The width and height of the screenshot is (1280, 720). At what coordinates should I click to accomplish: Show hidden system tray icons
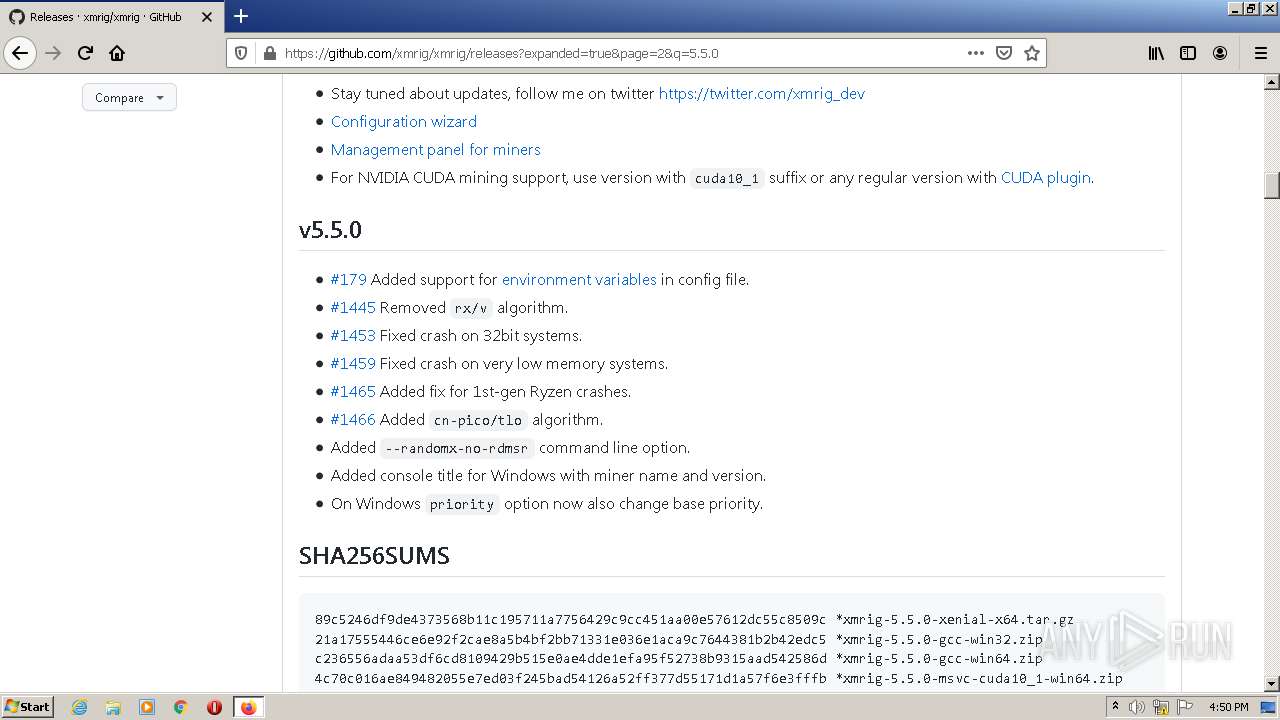[x=1118, y=707]
